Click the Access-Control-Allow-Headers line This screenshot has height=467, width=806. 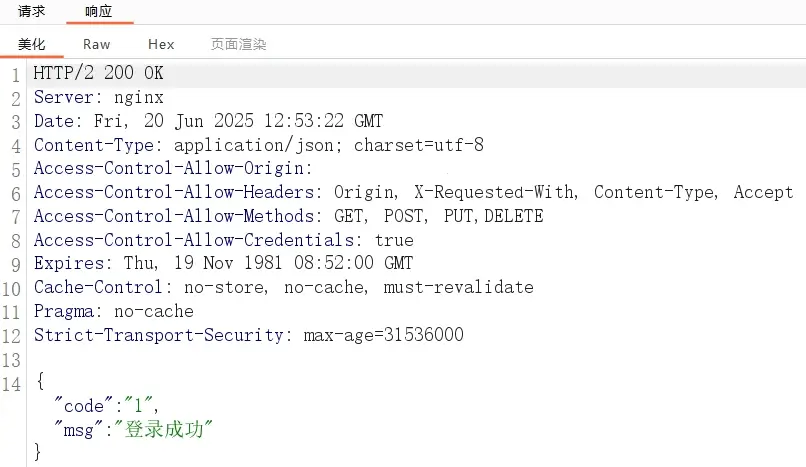(414, 192)
